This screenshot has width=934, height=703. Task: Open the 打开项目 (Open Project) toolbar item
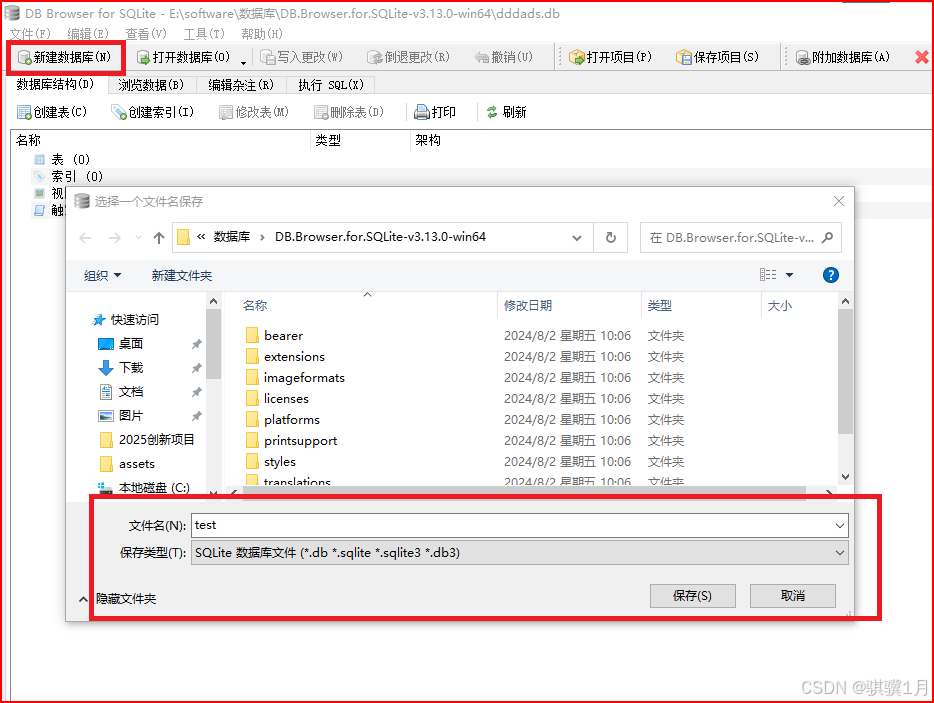coord(611,57)
